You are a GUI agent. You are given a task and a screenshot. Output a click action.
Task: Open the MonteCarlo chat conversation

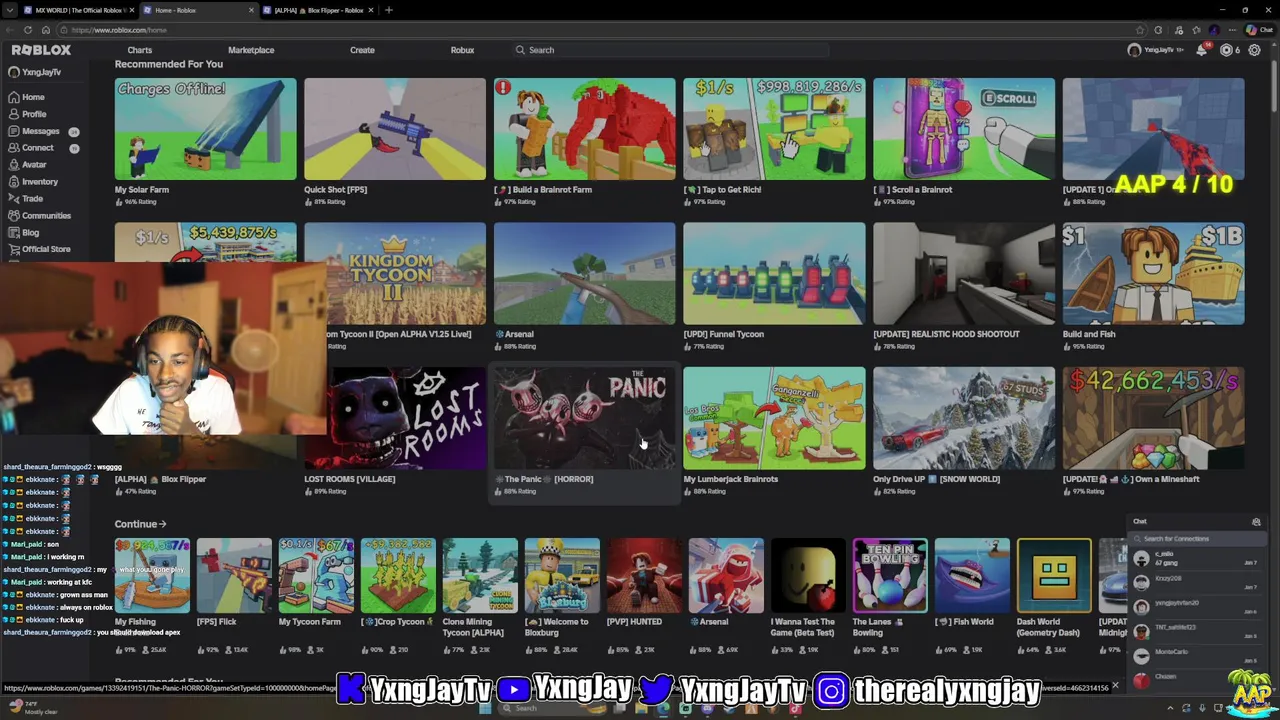(x=1198, y=656)
